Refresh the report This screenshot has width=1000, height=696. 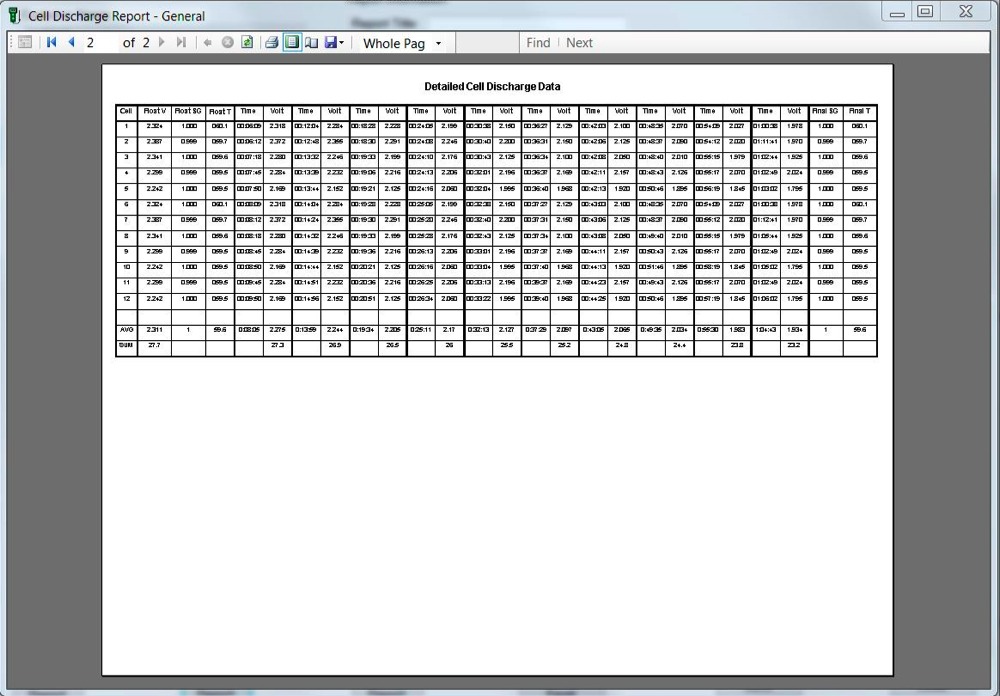[x=246, y=43]
